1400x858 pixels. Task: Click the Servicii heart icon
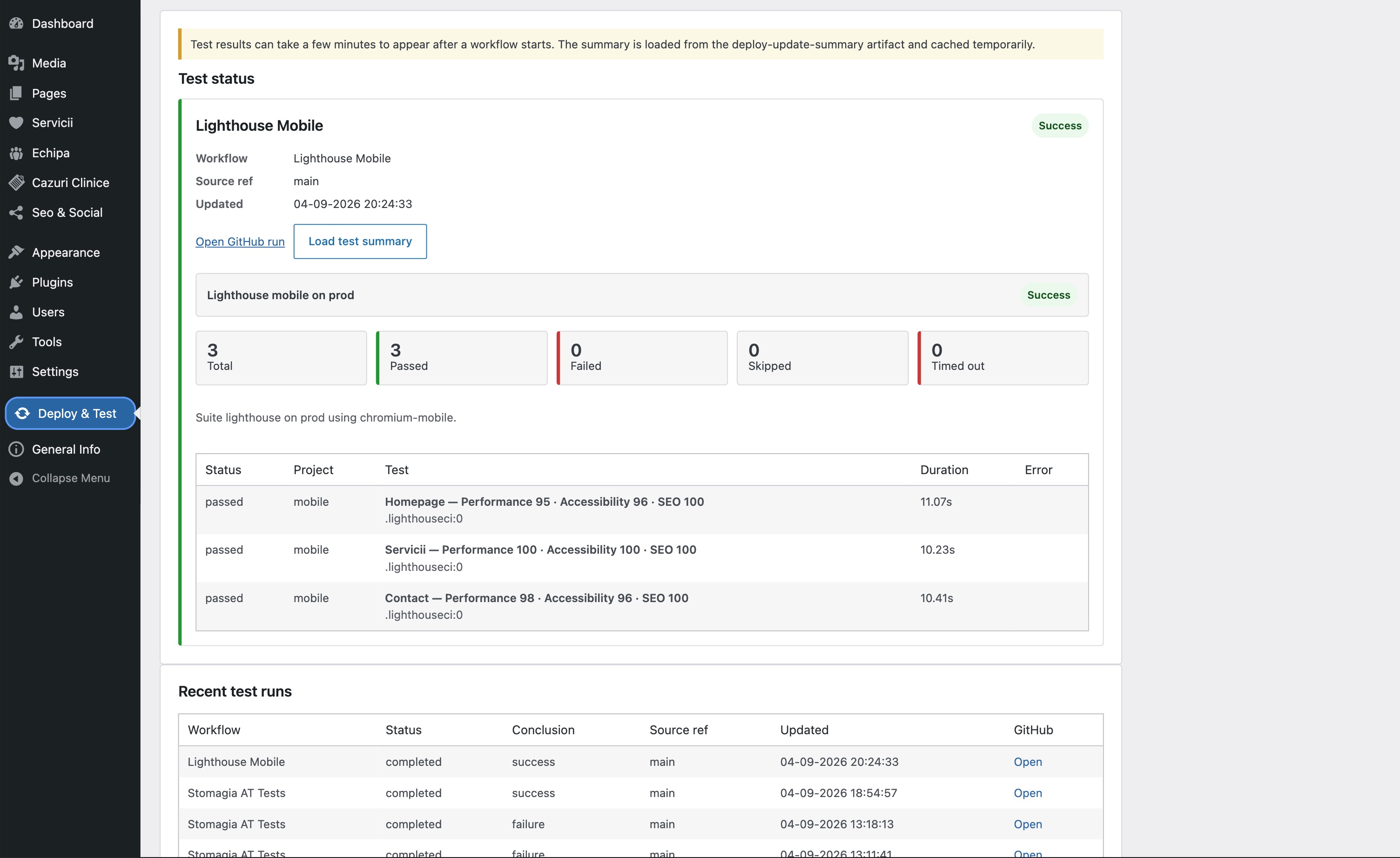click(16, 123)
